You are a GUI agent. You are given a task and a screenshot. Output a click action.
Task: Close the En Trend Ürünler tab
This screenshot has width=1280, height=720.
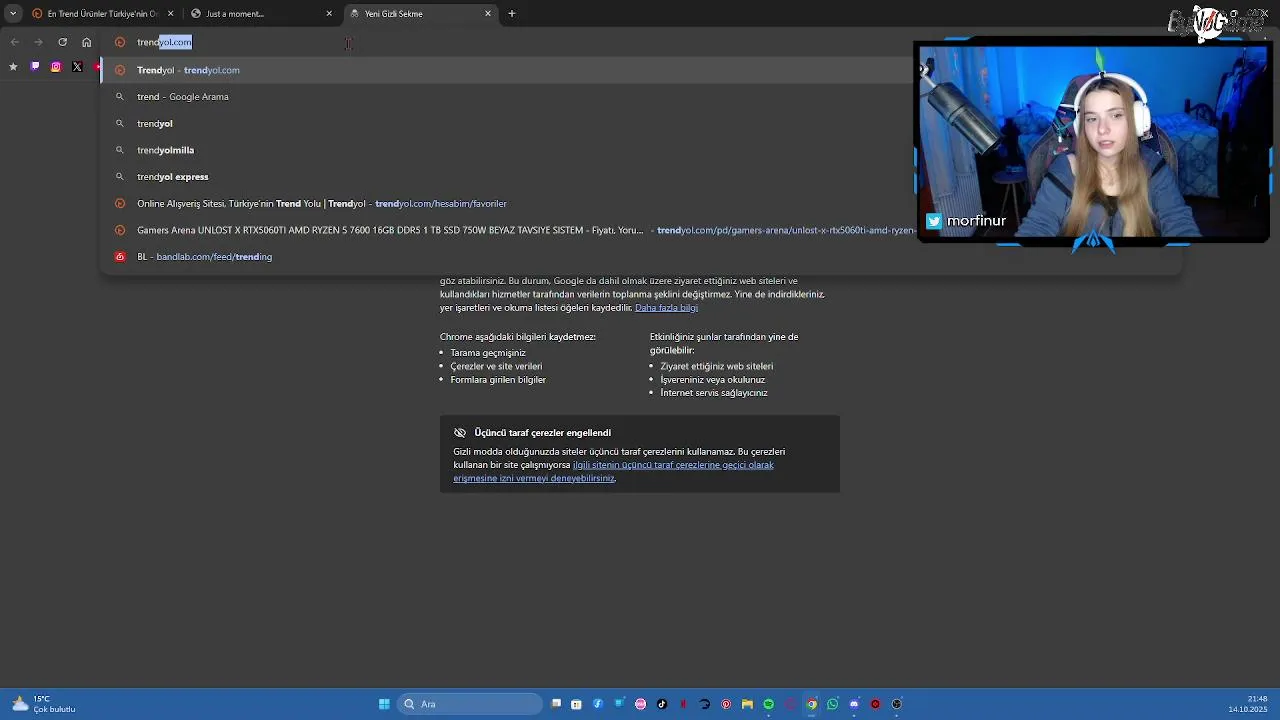(x=171, y=14)
